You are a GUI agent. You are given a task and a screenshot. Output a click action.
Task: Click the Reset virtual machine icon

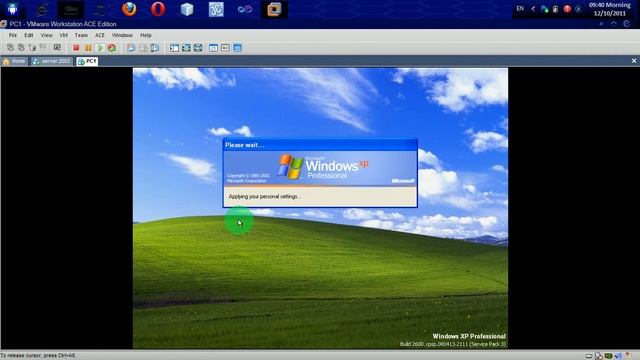click(112, 48)
